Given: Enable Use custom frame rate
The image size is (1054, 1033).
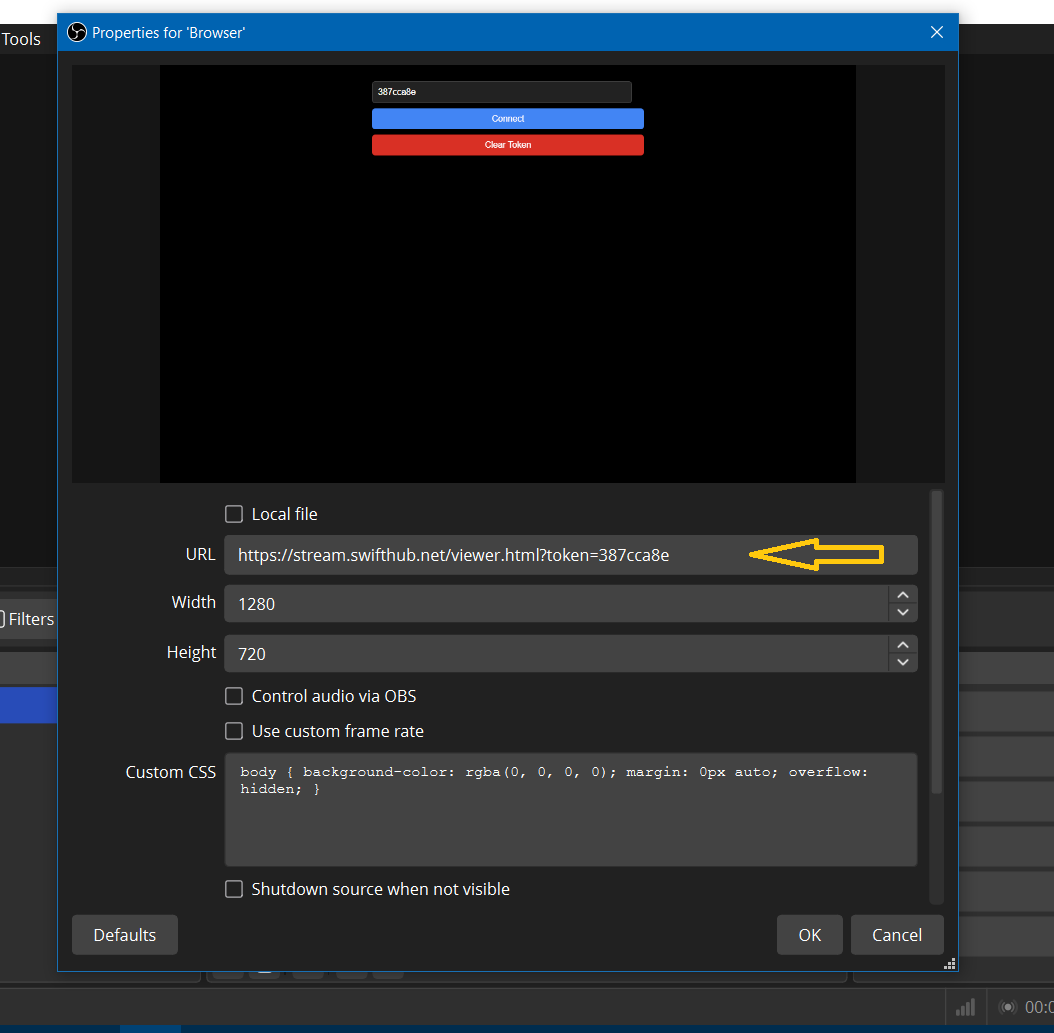Looking at the screenshot, I should [234, 731].
